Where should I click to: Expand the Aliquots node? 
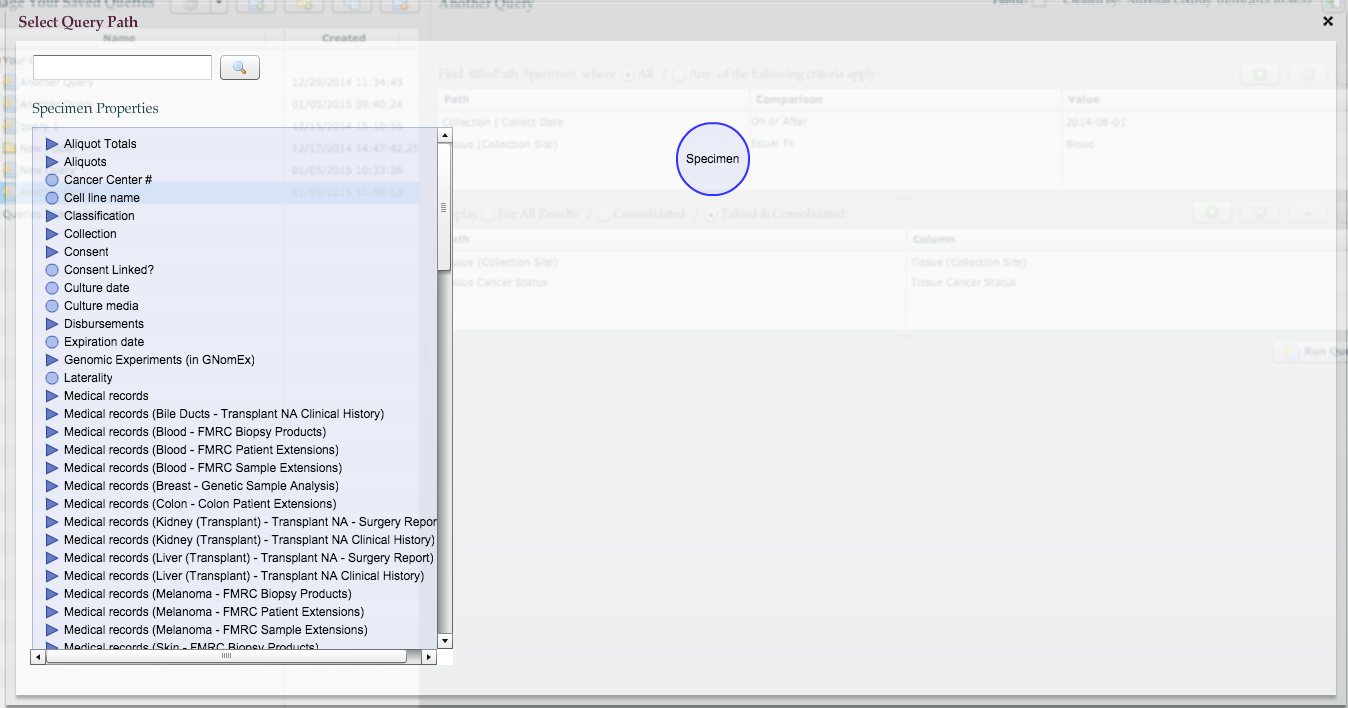[x=52, y=162]
